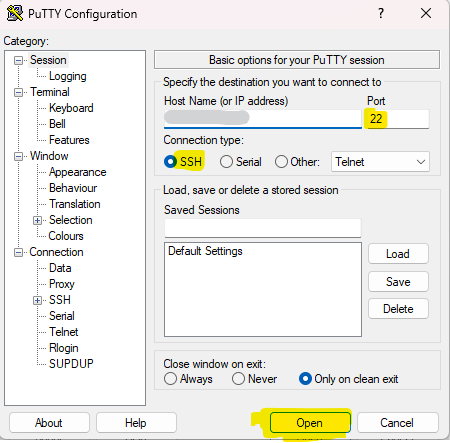The height and width of the screenshot is (443, 450).
Task: Click the Open button to connect
Action: coord(310,423)
